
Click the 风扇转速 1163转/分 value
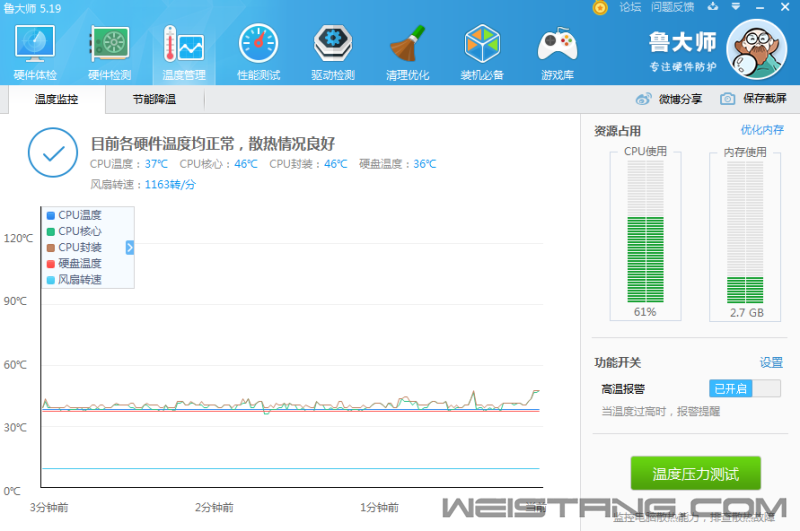[x=170, y=185]
